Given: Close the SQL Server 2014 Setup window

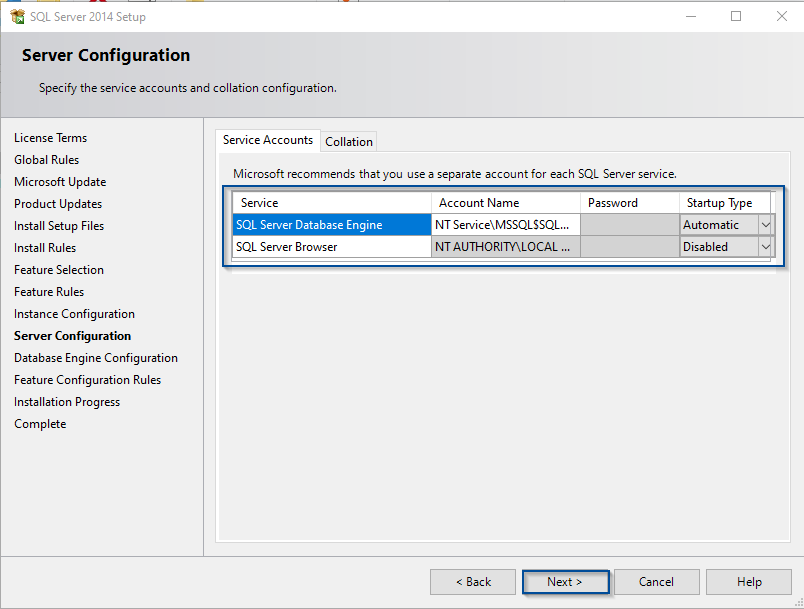Looking at the screenshot, I should (781, 16).
